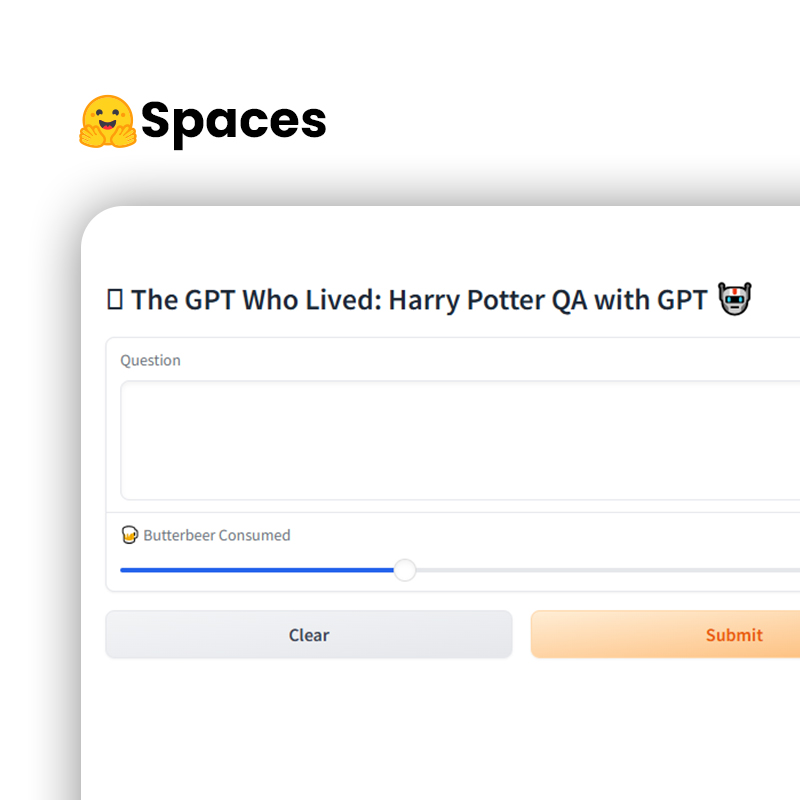Click the gray unfilled slider track
The width and height of the screenshot is (800, 800).
tap(608, 570)
